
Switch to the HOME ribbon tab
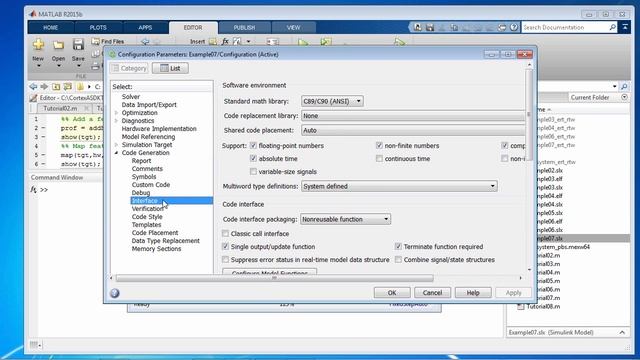point(51,27)
